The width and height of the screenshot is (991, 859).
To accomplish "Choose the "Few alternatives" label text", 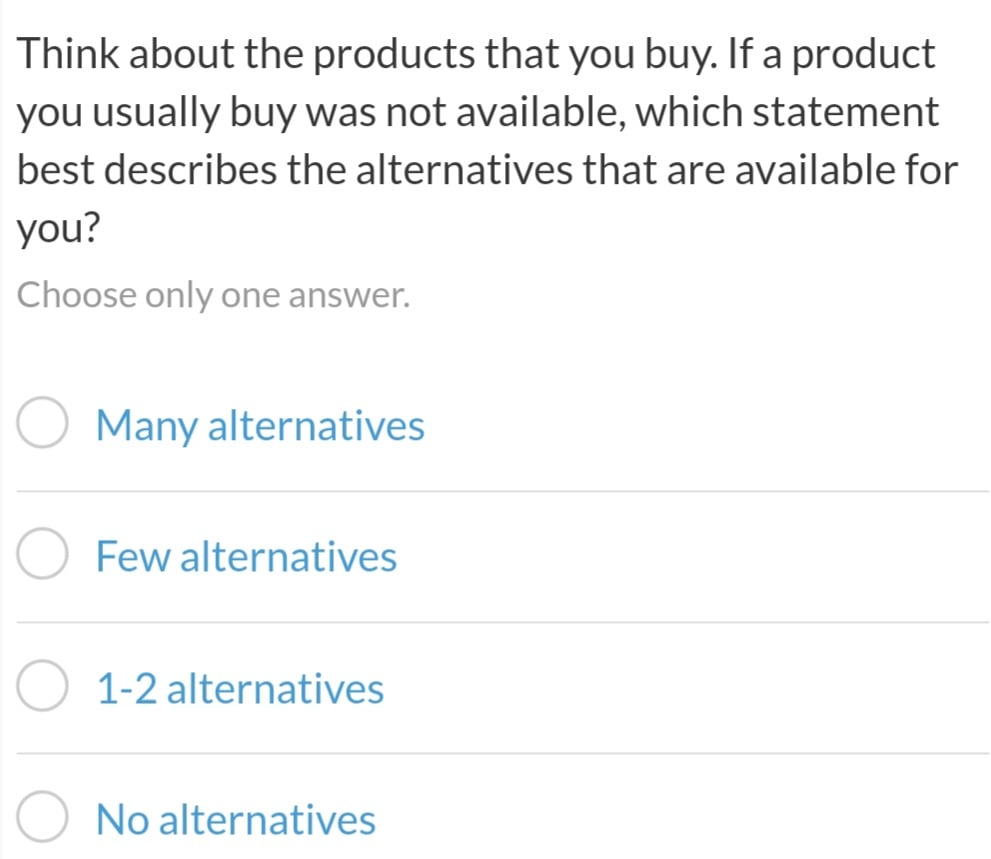I will 246,557.
